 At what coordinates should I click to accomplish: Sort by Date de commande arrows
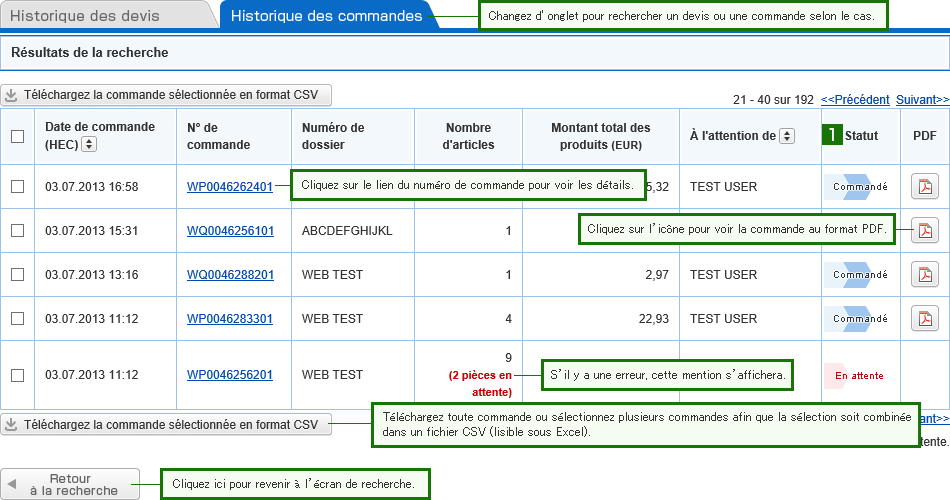(x=89, y=144)
